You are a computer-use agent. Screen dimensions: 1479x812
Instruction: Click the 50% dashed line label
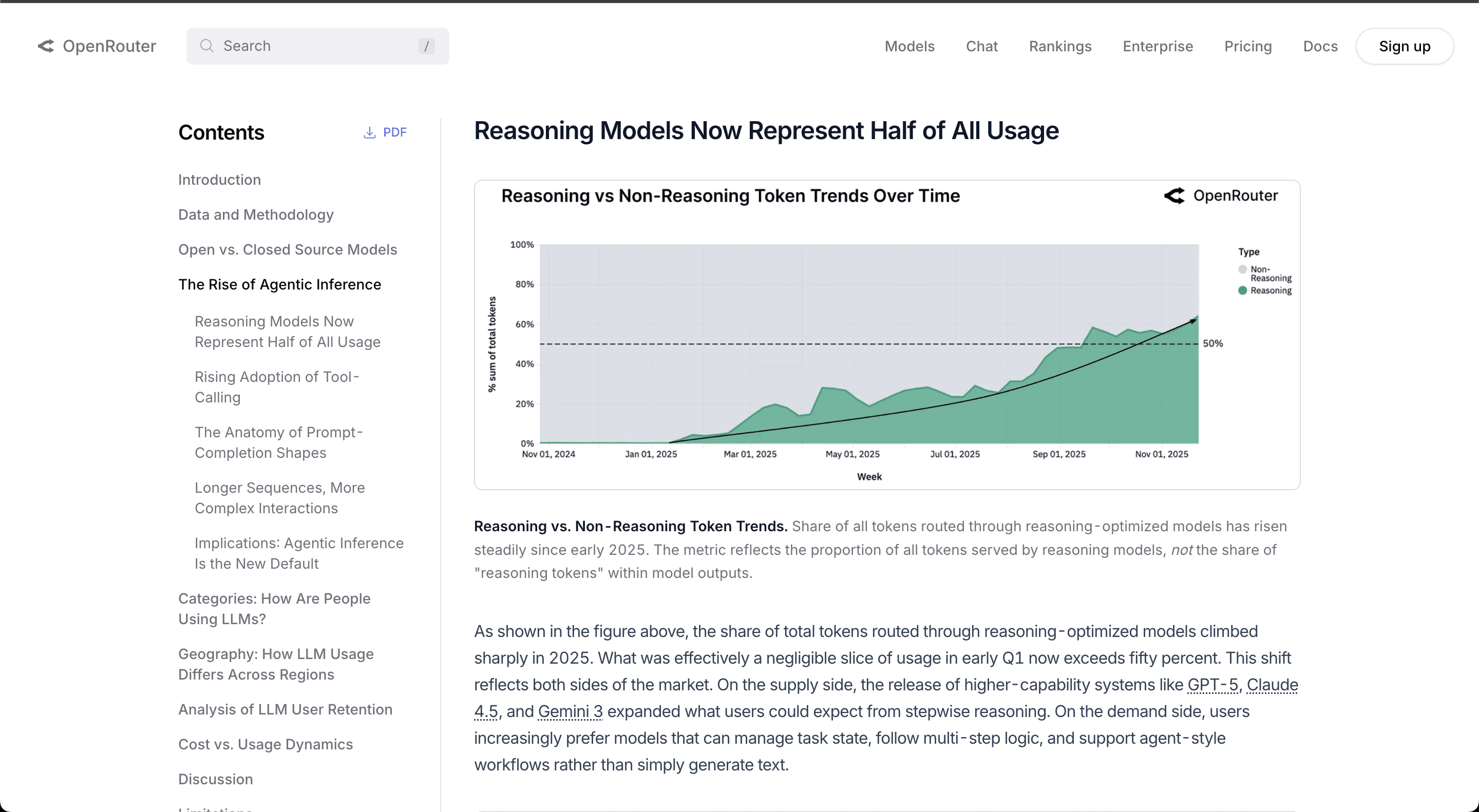point(1212,343)
